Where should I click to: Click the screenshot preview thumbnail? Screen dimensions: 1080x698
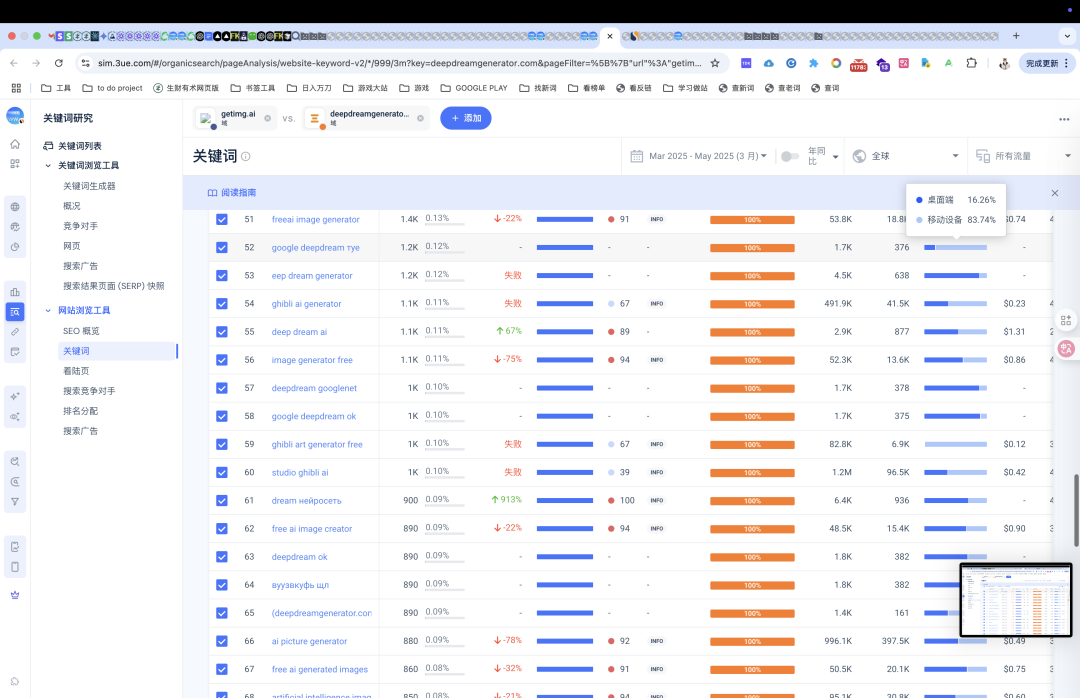(1016, 600)
